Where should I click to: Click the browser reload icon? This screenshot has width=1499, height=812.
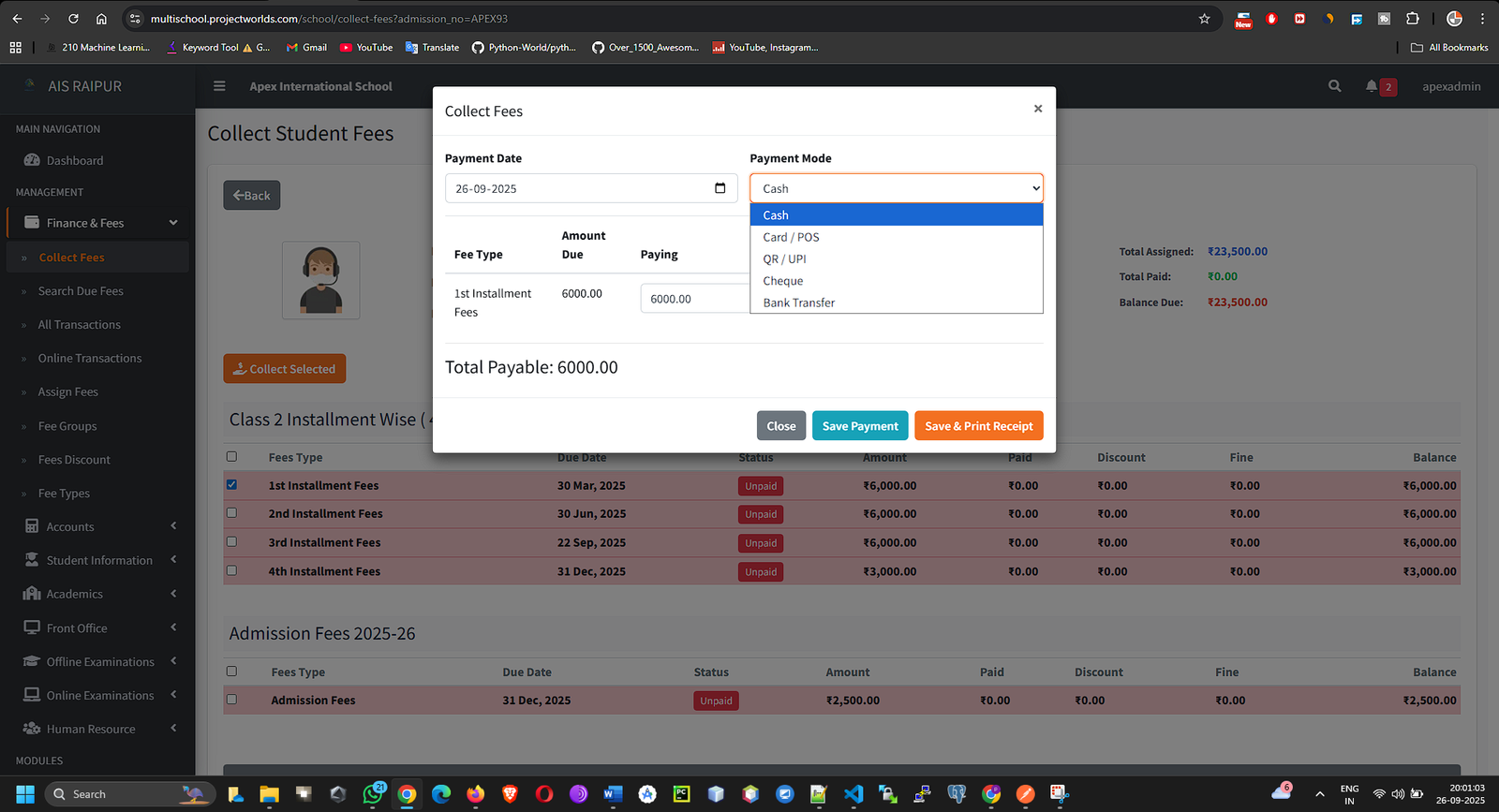pos(73,19)
